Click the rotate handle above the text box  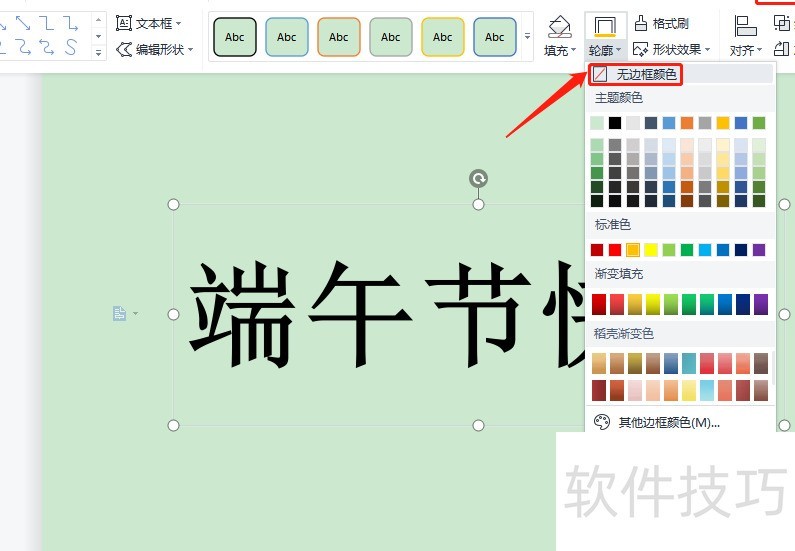click(x=478, y=178)
